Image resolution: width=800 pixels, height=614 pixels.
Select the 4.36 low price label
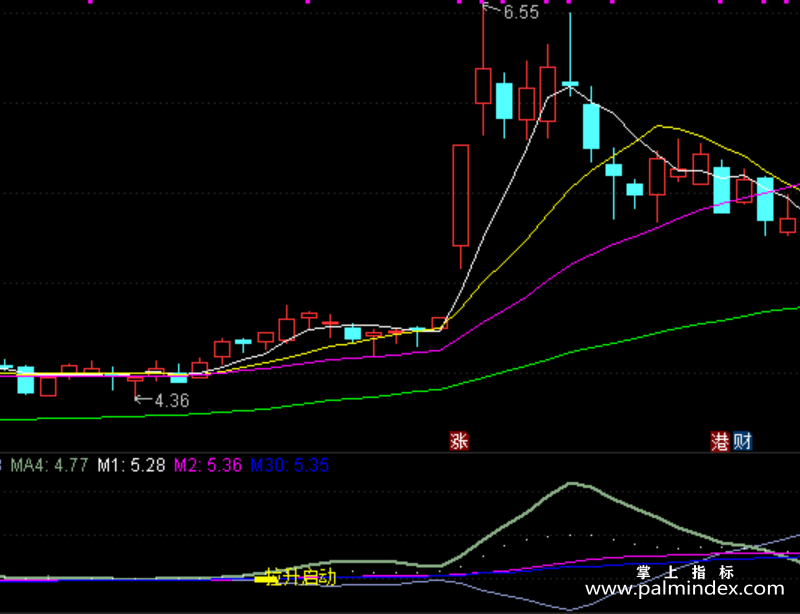click(172, 401)
